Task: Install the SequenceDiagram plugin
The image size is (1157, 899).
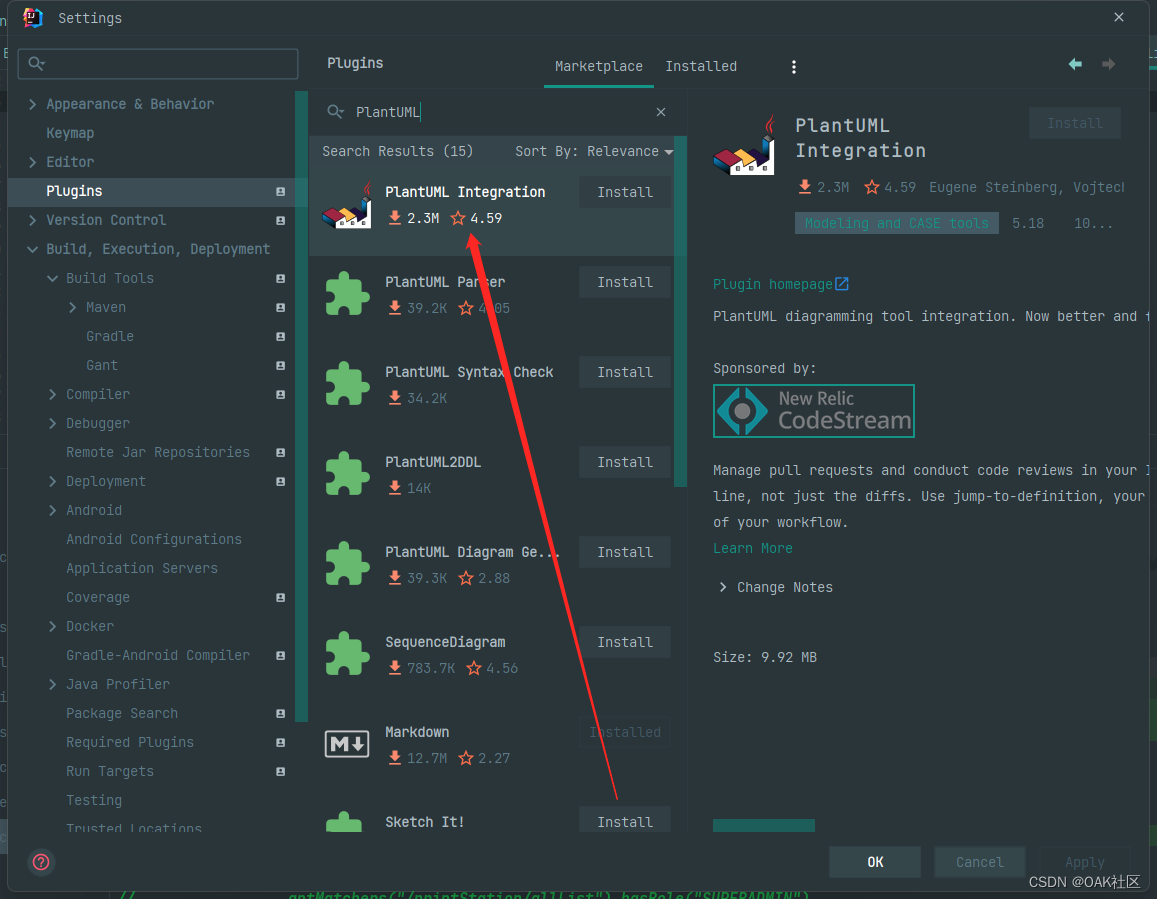Action: point(625,643)
